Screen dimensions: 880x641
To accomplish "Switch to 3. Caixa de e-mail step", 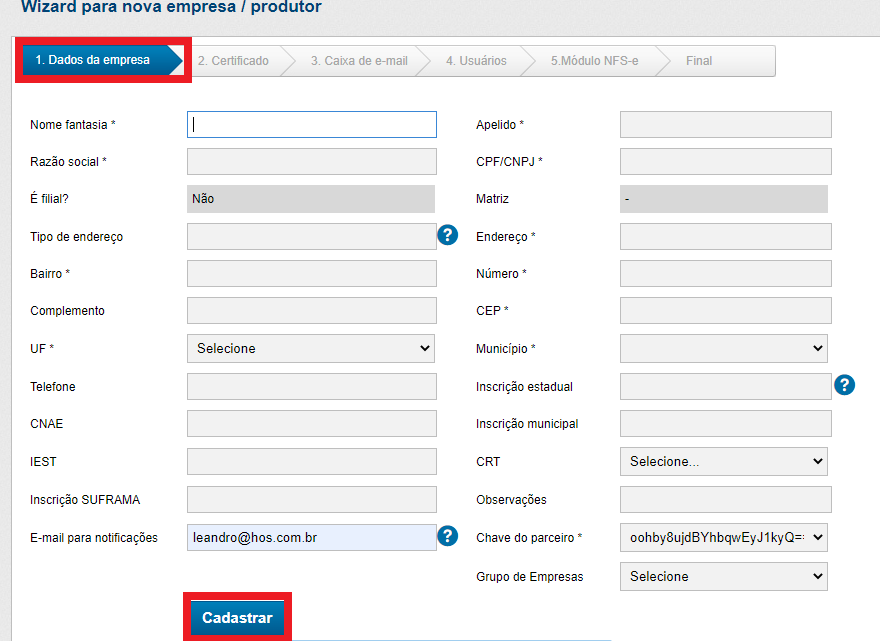I will (358, 61).
